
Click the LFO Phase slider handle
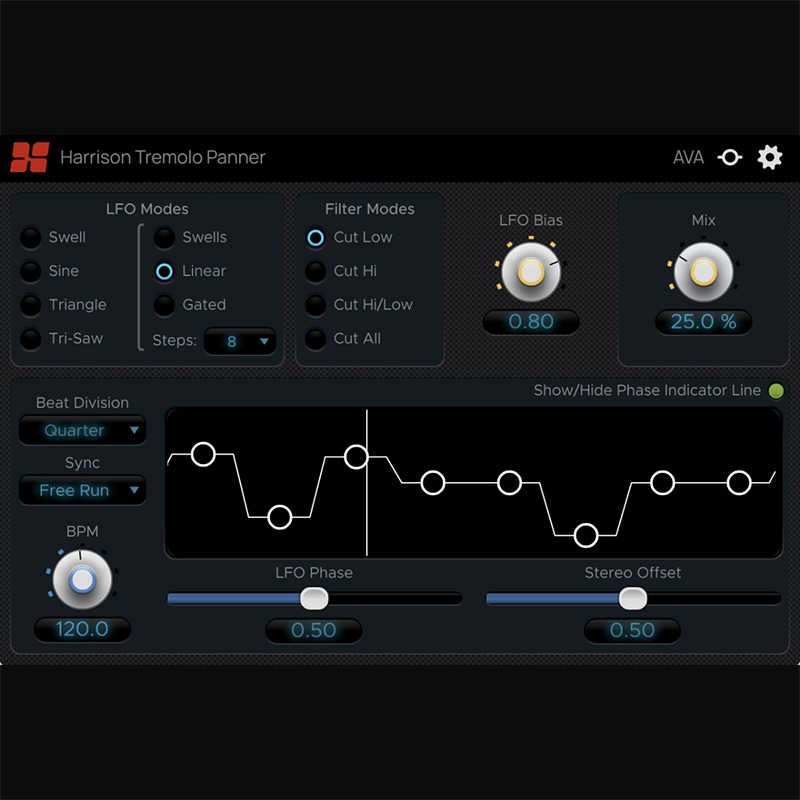click(x=314, y=598)
